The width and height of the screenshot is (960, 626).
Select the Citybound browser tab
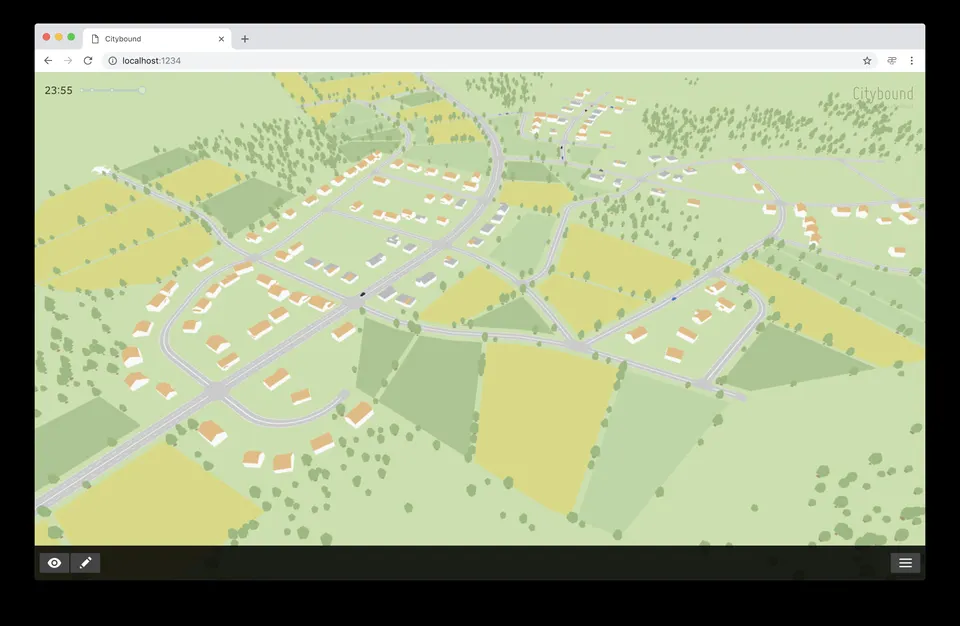(157, 39)
